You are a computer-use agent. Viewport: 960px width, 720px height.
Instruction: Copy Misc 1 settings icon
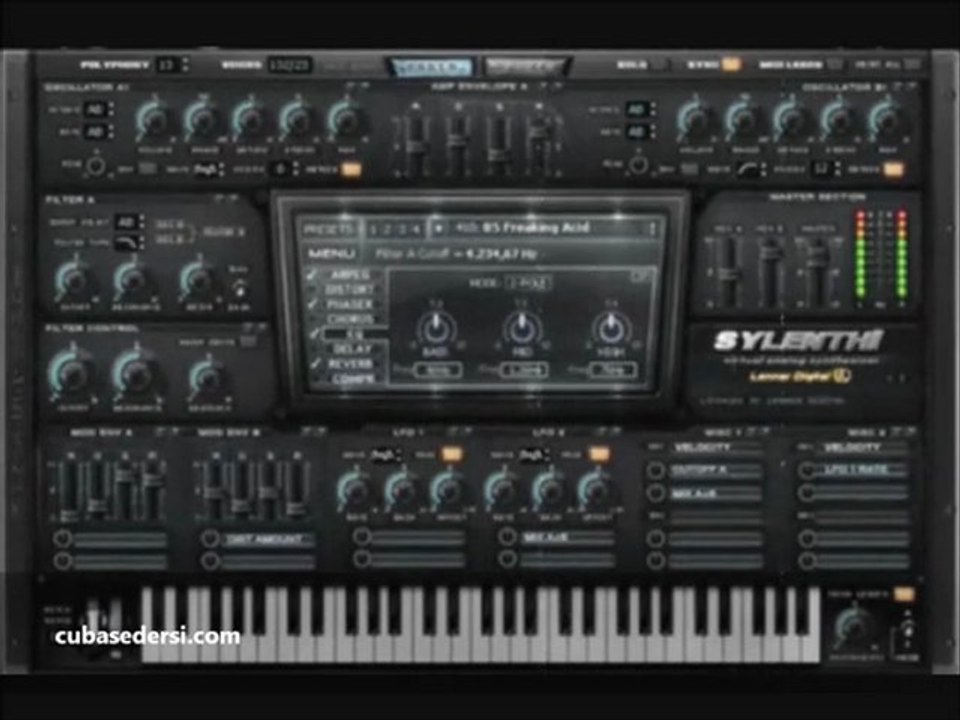click(x=751, y=432)
